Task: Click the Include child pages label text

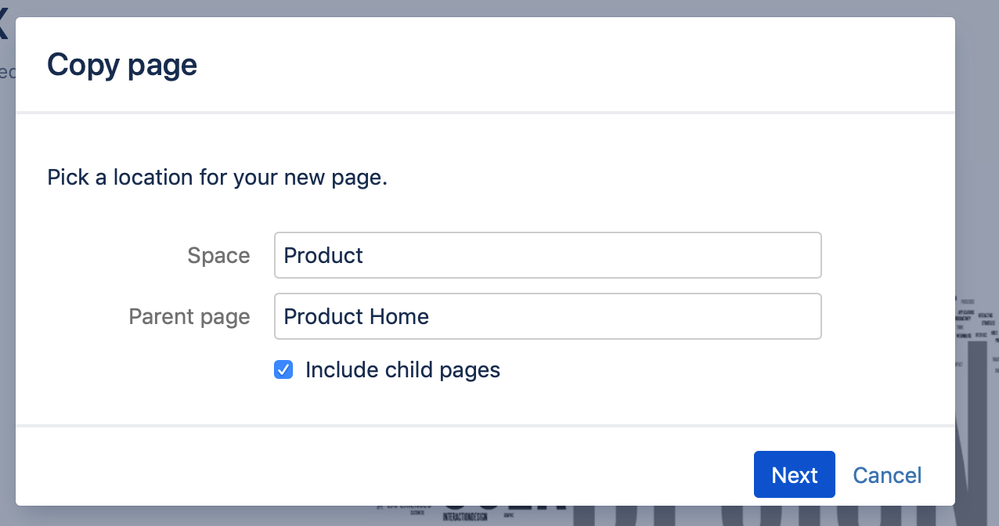Action: (x=403, y=370)
